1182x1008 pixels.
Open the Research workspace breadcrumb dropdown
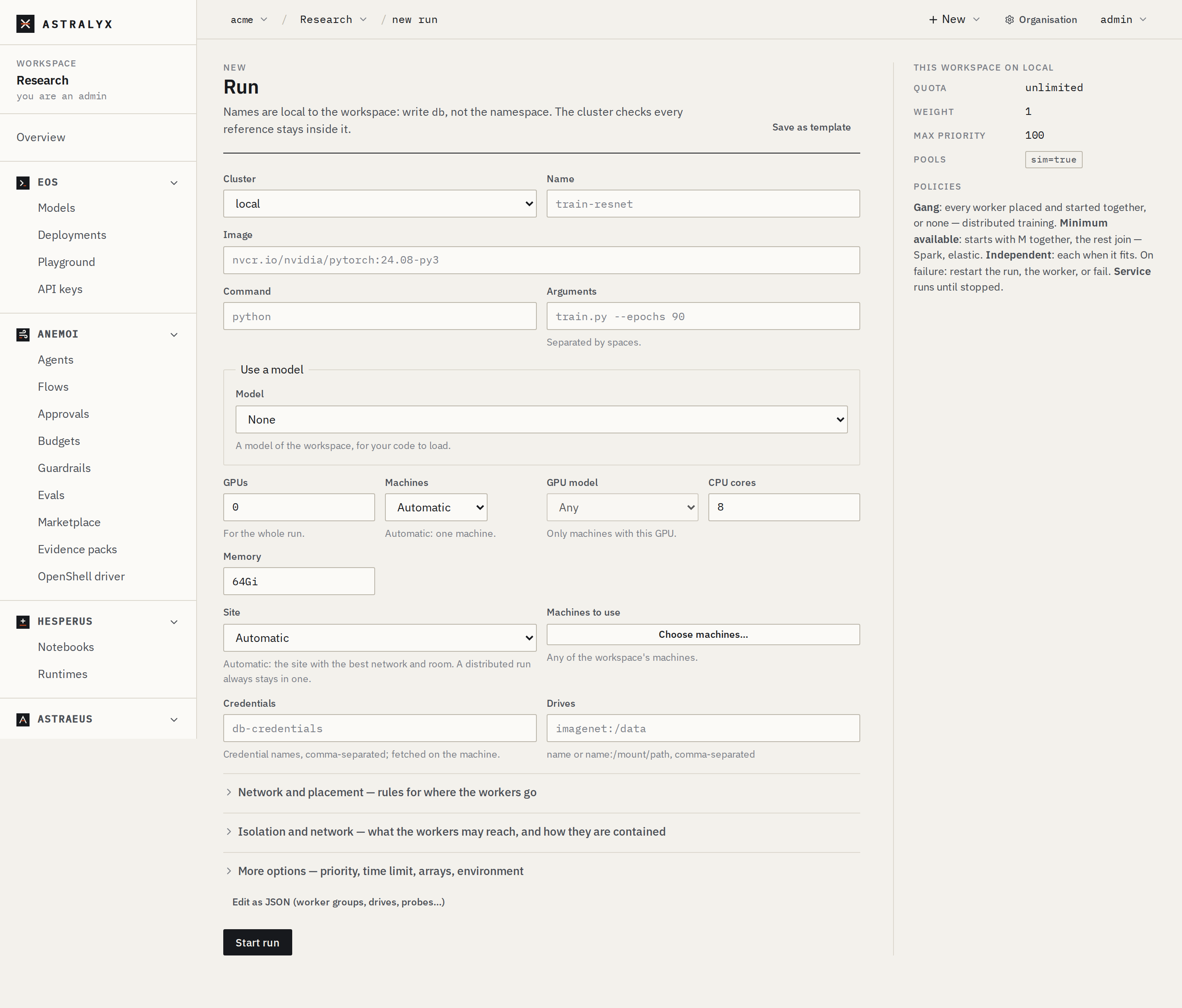[333, 20]
